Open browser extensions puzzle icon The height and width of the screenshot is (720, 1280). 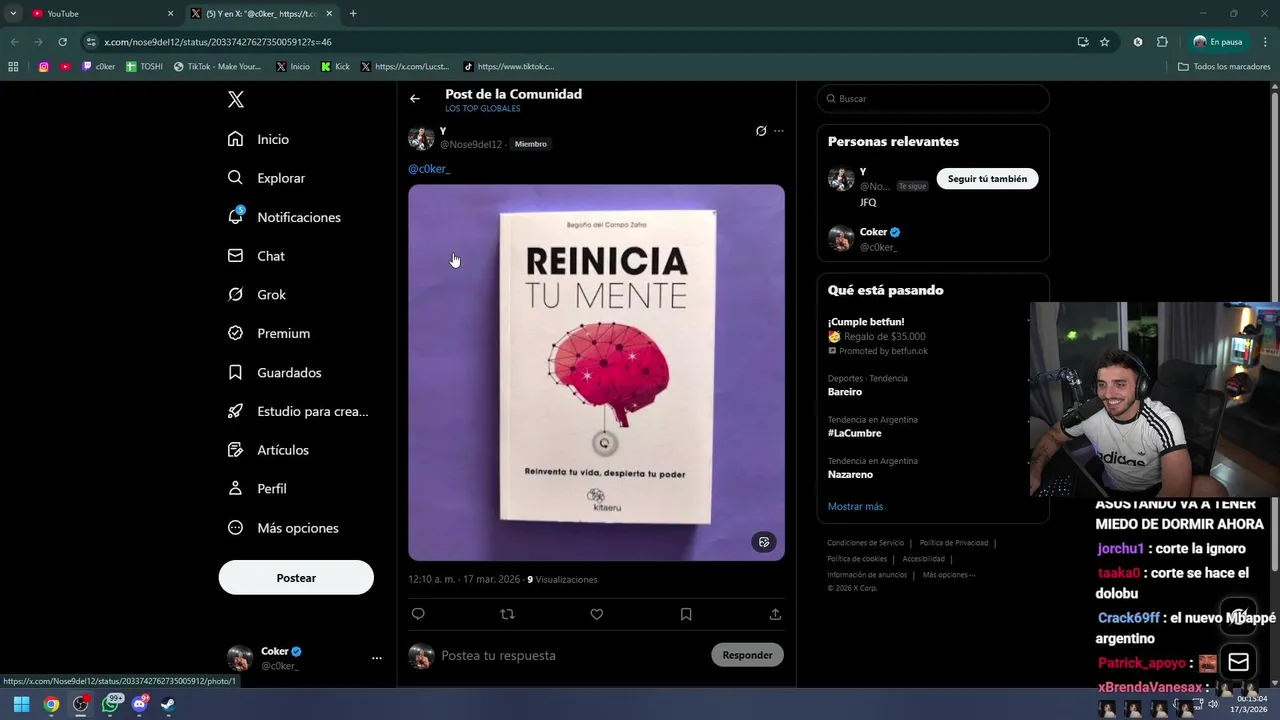pyautogui.click(x=1162, y=42)
